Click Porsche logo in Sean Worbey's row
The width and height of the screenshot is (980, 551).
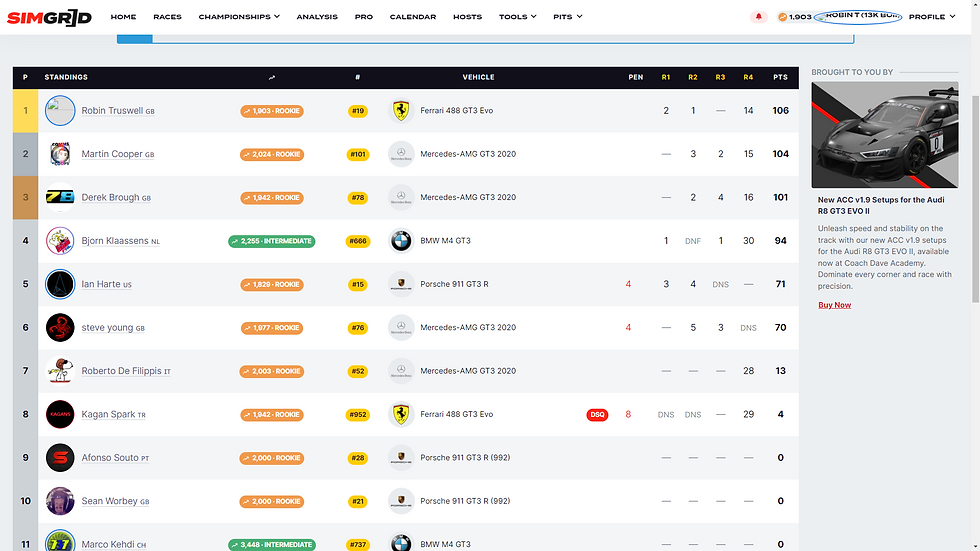[x=401, y=501]
